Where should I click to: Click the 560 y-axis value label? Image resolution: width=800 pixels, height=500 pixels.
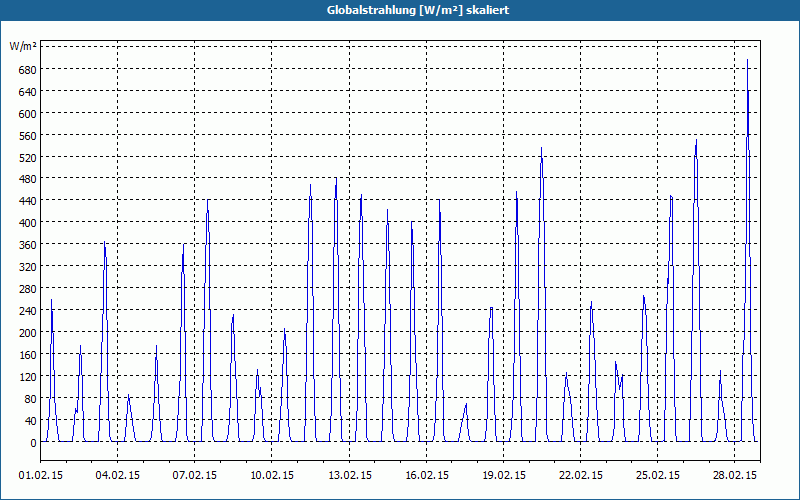(29, 135)
